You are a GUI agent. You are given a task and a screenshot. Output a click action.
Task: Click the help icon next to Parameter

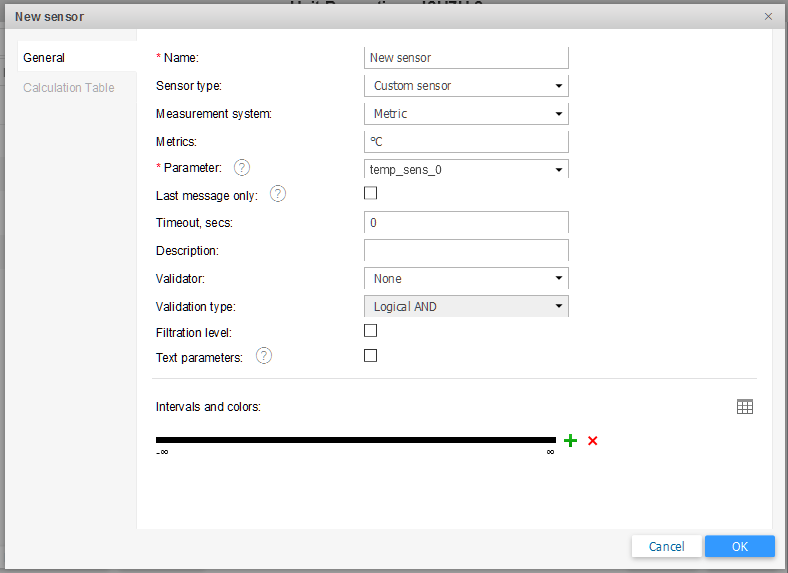pos(241,168)
